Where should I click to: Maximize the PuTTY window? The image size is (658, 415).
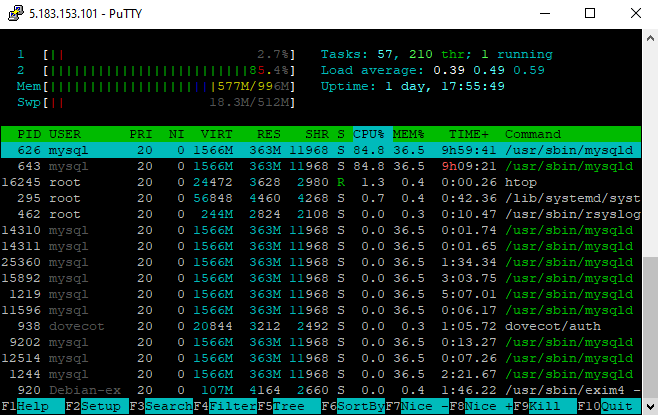[590, 14]
